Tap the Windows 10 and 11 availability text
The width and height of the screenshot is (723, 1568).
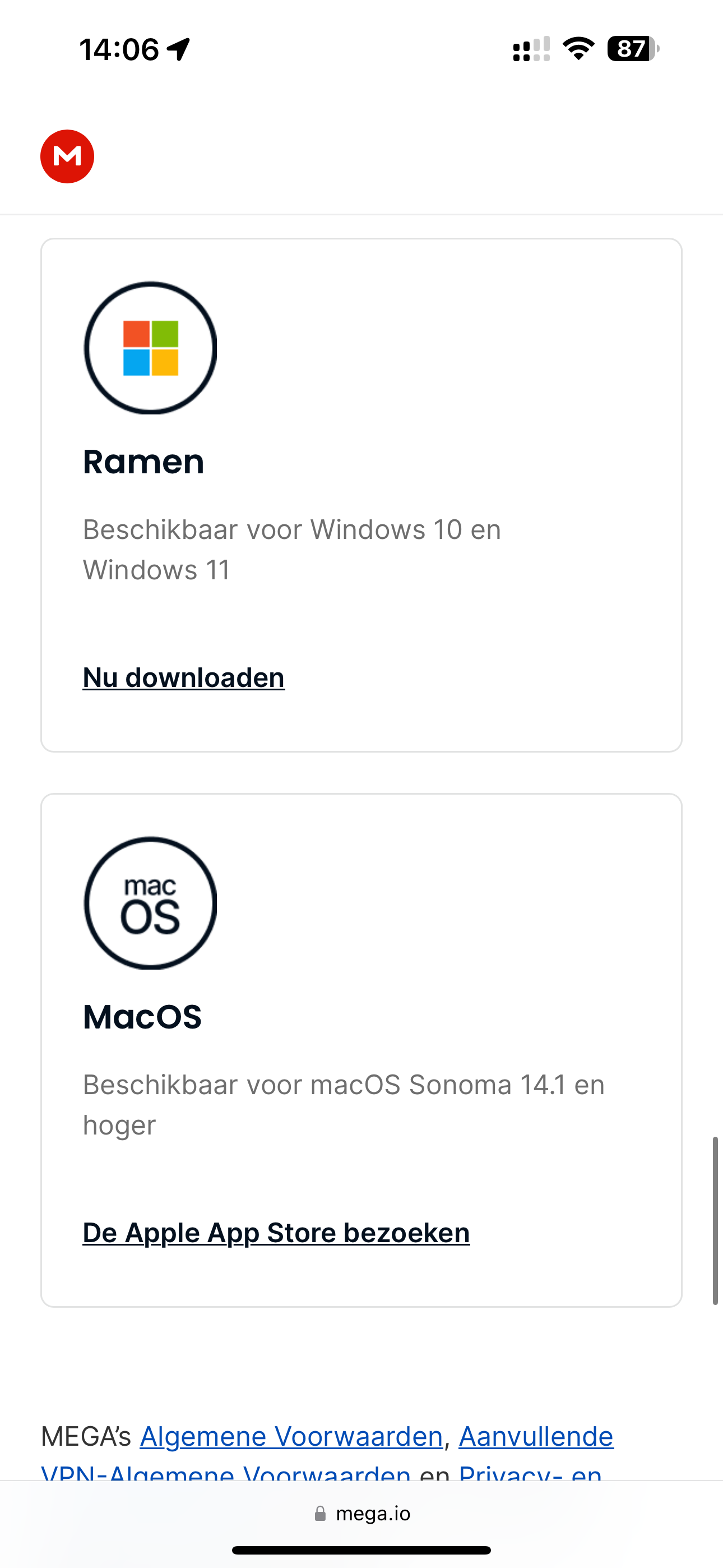(292, 550)
